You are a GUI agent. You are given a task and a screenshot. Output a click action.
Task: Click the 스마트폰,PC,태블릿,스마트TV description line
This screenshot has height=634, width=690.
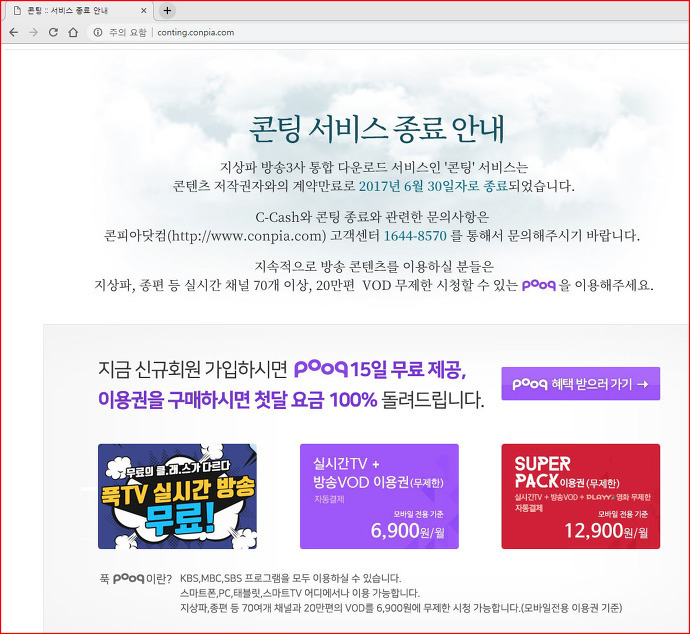[x=300, y=593]
